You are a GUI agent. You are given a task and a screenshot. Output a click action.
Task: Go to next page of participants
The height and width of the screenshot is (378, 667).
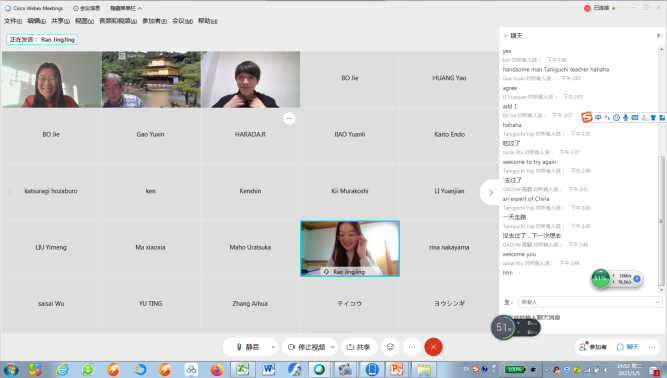(x=490, y=193)
